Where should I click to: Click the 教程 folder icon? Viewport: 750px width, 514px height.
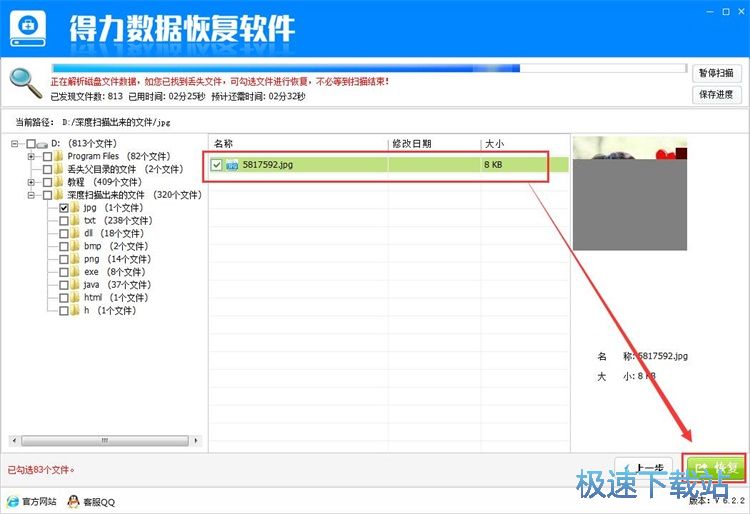click(59, 182)
